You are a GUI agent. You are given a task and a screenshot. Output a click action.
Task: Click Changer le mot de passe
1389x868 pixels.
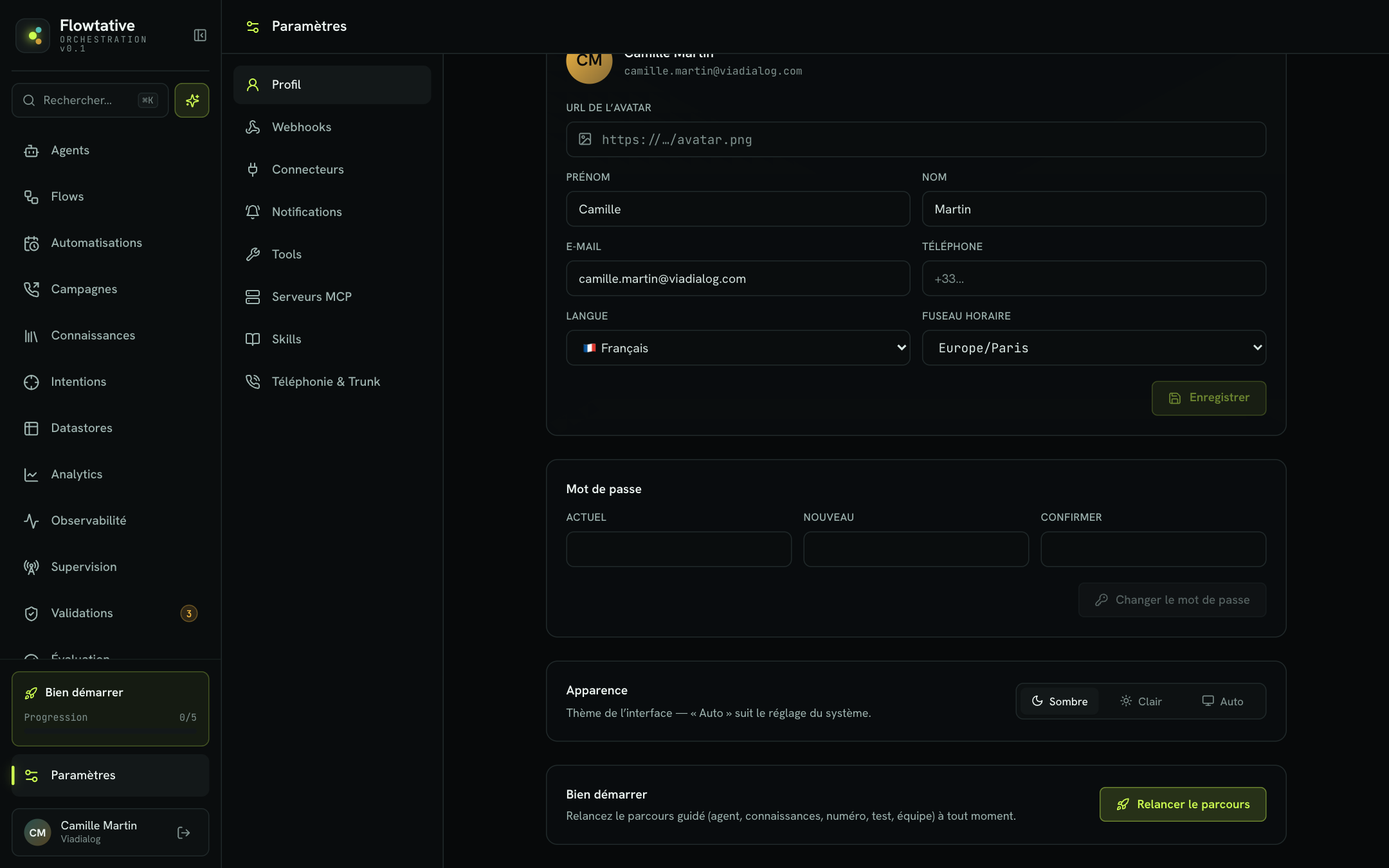coord(1172,600)
